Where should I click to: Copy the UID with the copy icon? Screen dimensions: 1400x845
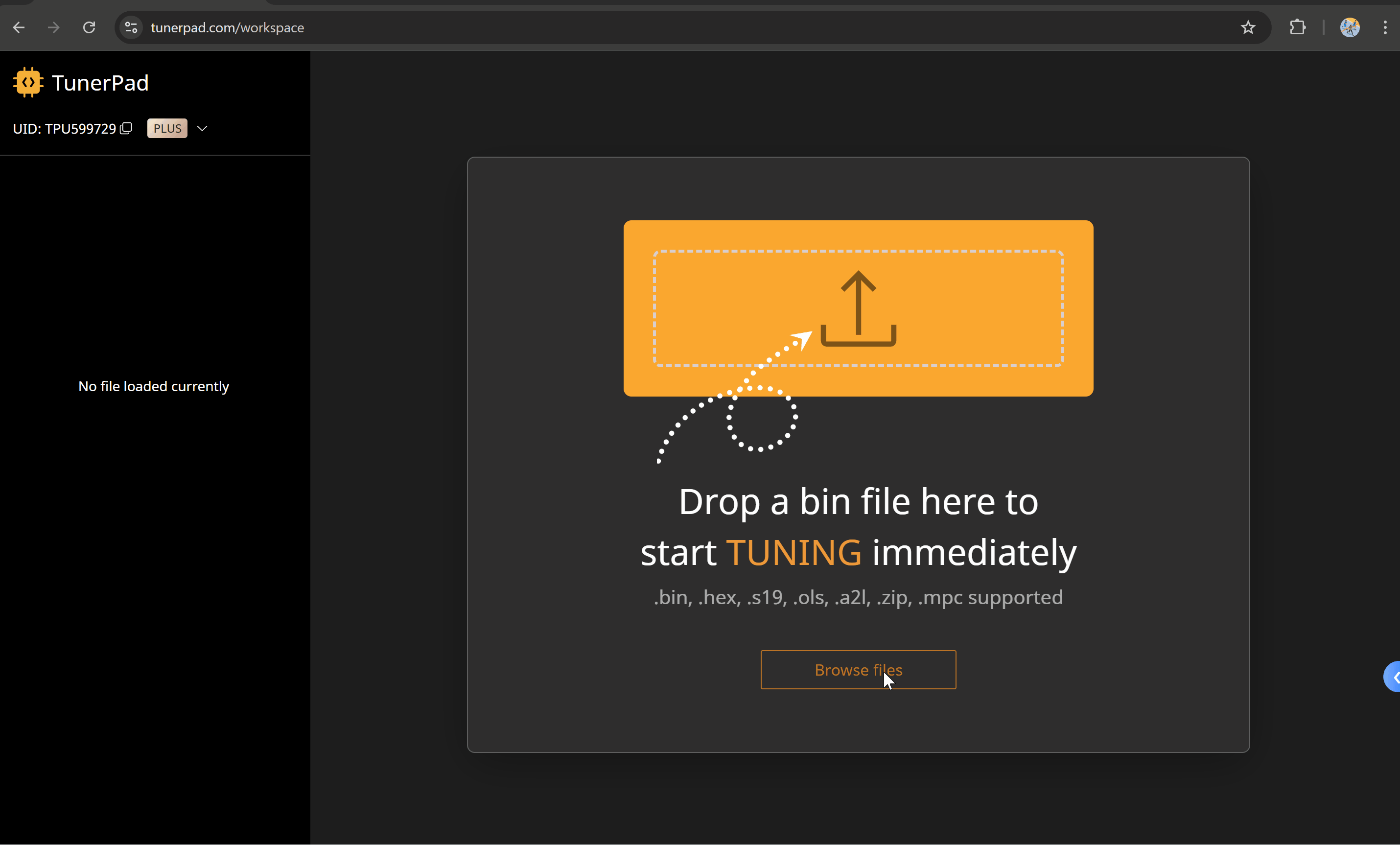click(x=126, y=128)
